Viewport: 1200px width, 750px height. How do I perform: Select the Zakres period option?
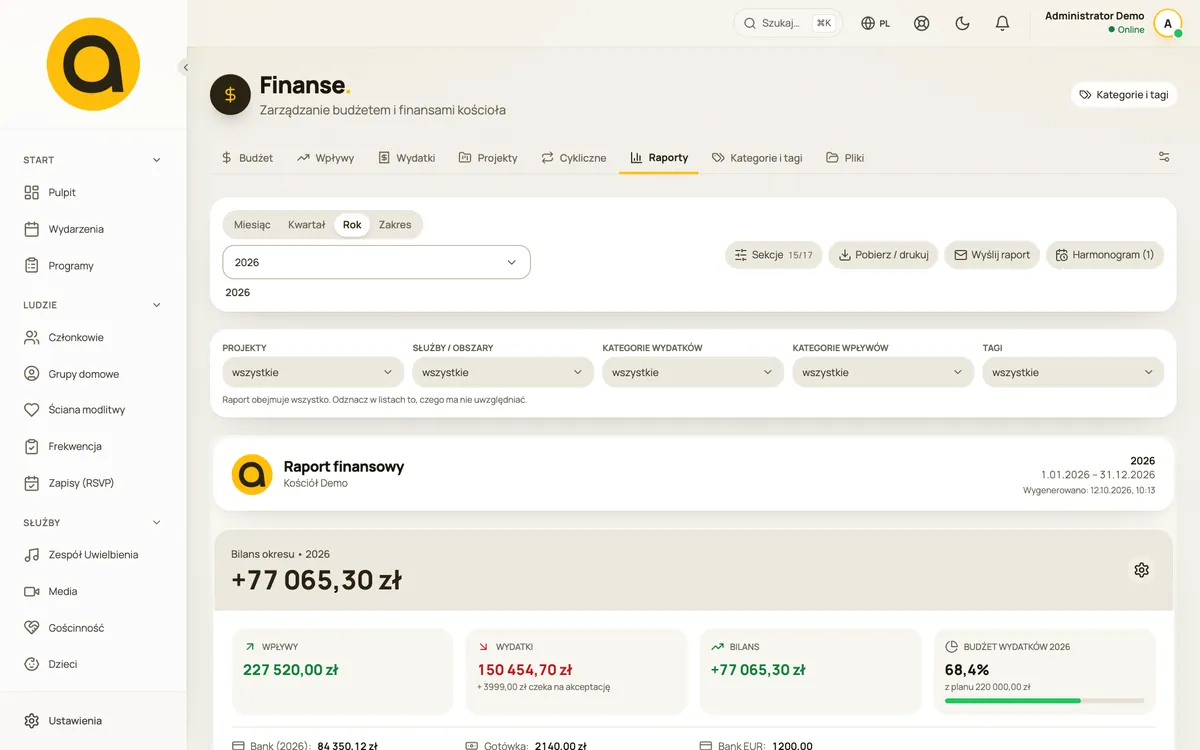coord(395,225)
